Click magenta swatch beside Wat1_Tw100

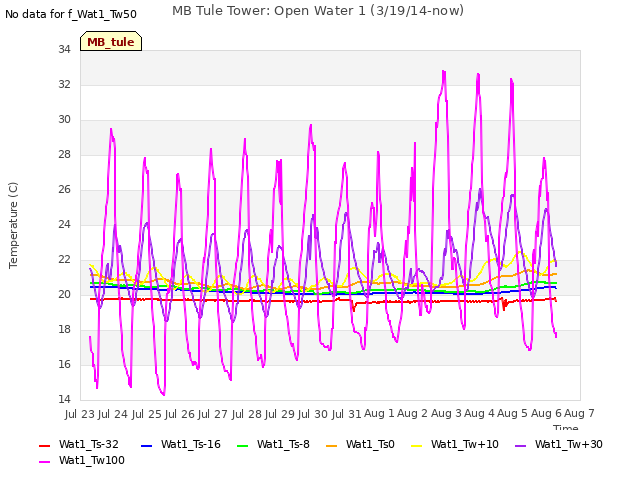click(x=44, y=462)
